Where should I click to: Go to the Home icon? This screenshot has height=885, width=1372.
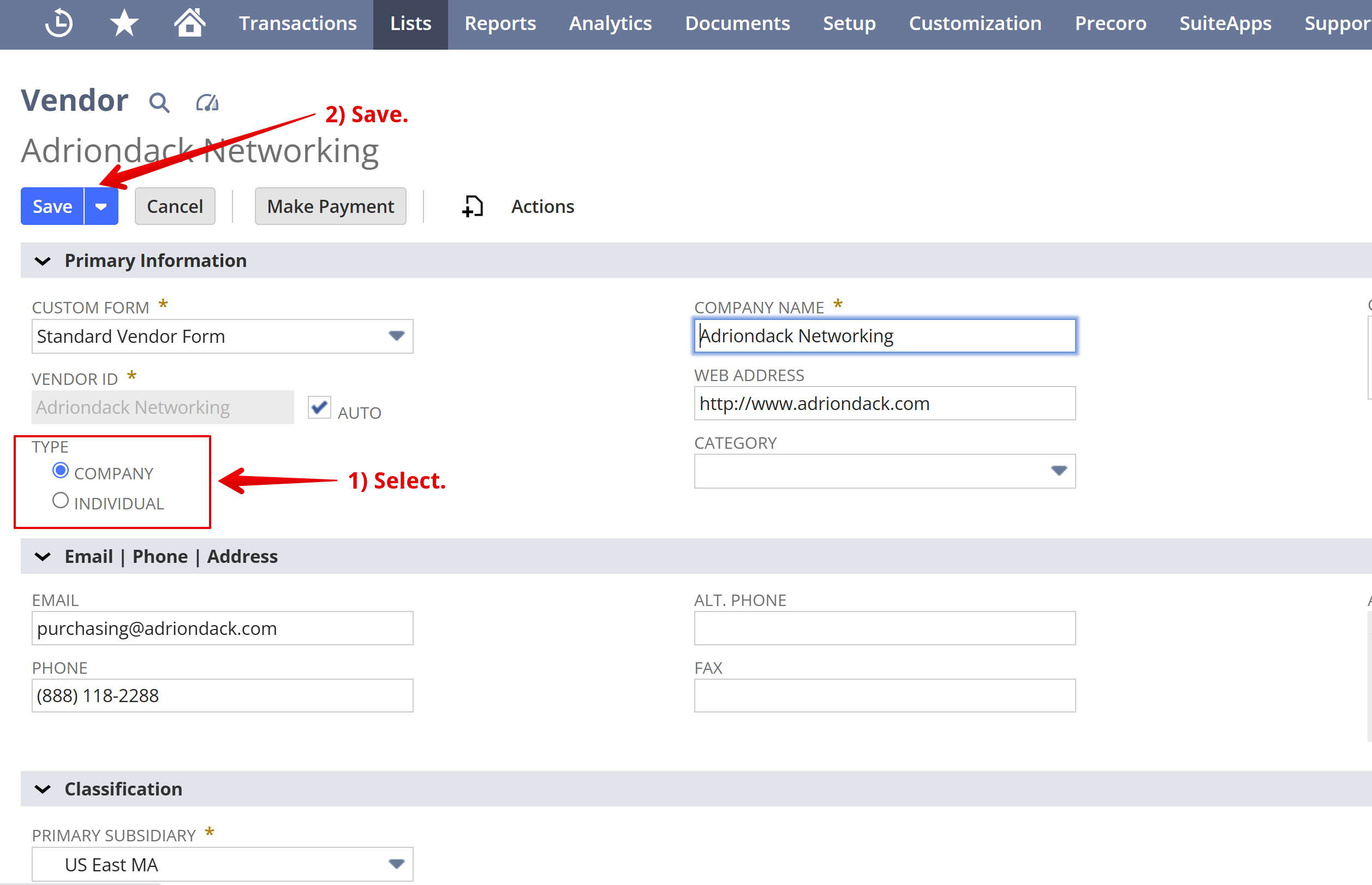tap(190, 23)
